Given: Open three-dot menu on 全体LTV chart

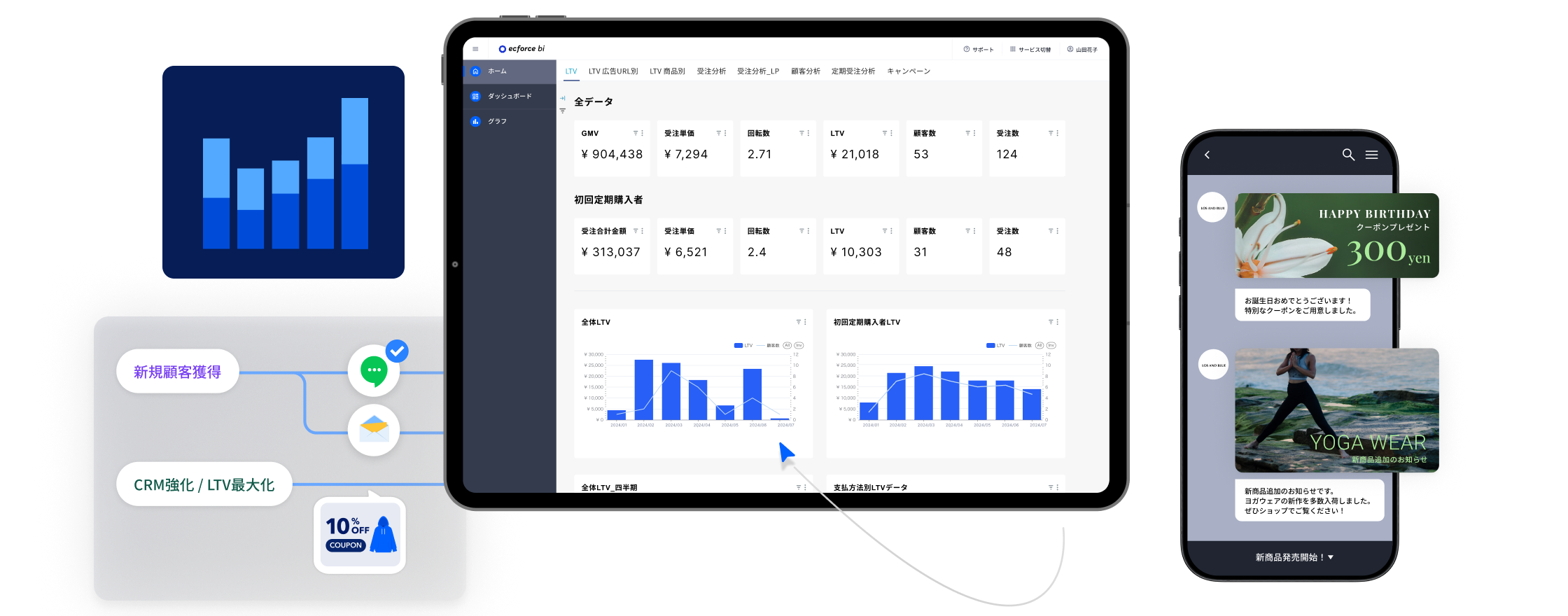Looking at the screenshot, I should [x=805, y=322].
